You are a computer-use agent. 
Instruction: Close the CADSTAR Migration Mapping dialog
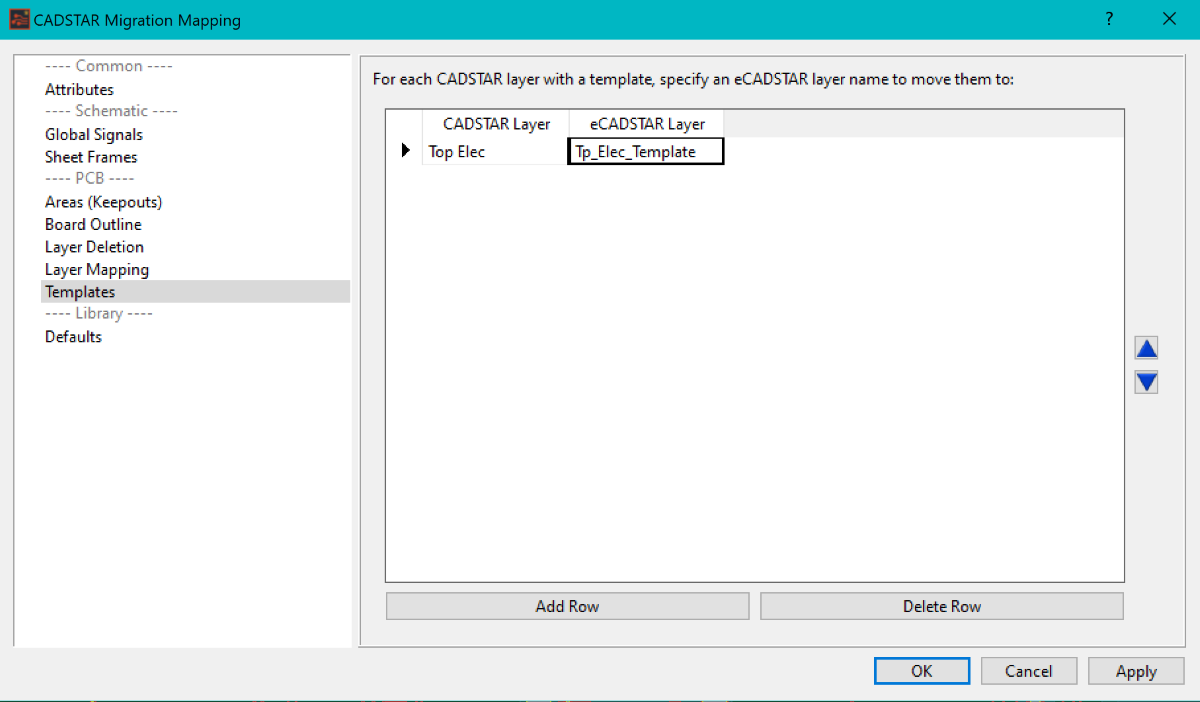click(x=1168, y=19)
